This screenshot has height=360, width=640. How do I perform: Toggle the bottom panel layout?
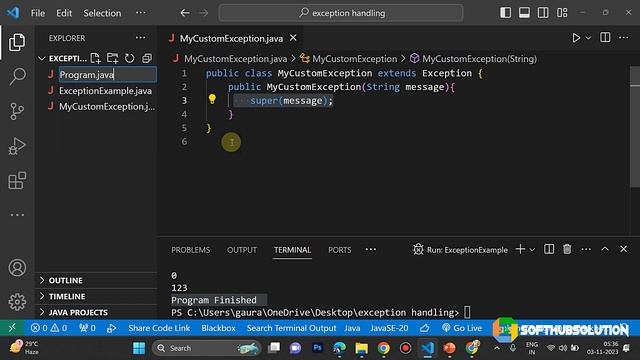coord(524,13)
